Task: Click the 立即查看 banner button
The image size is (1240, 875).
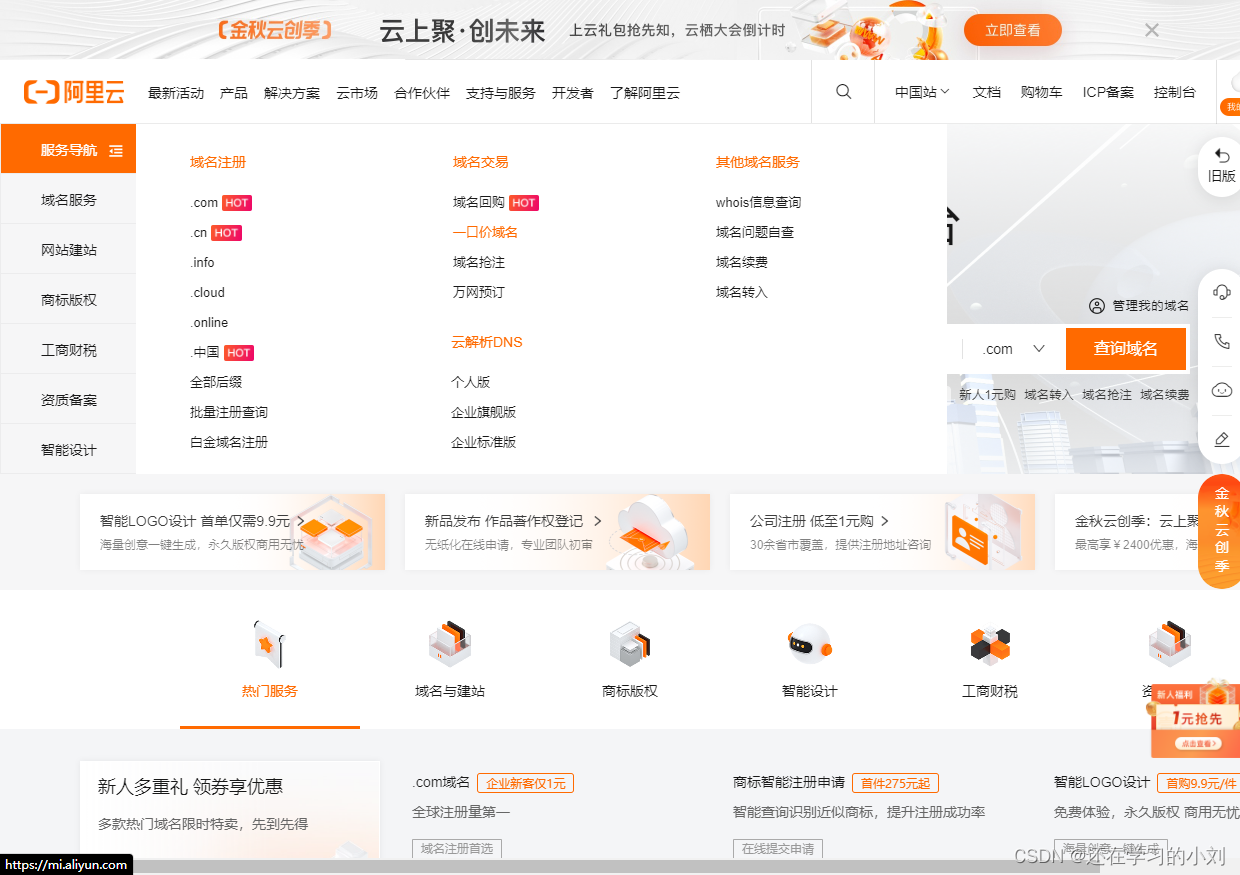Action: (1012, 30)
